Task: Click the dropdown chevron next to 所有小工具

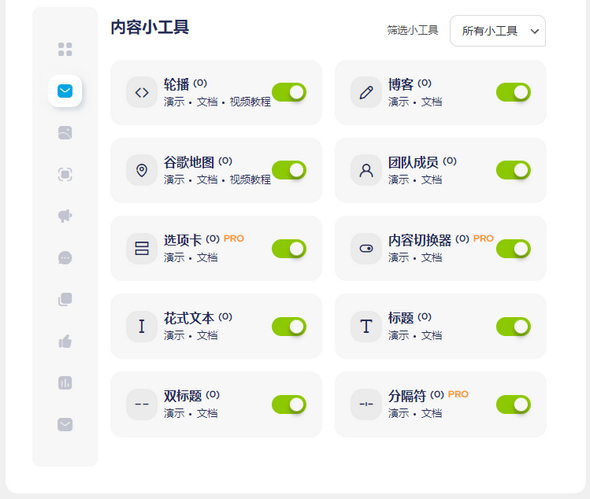Action: (535, 31)
